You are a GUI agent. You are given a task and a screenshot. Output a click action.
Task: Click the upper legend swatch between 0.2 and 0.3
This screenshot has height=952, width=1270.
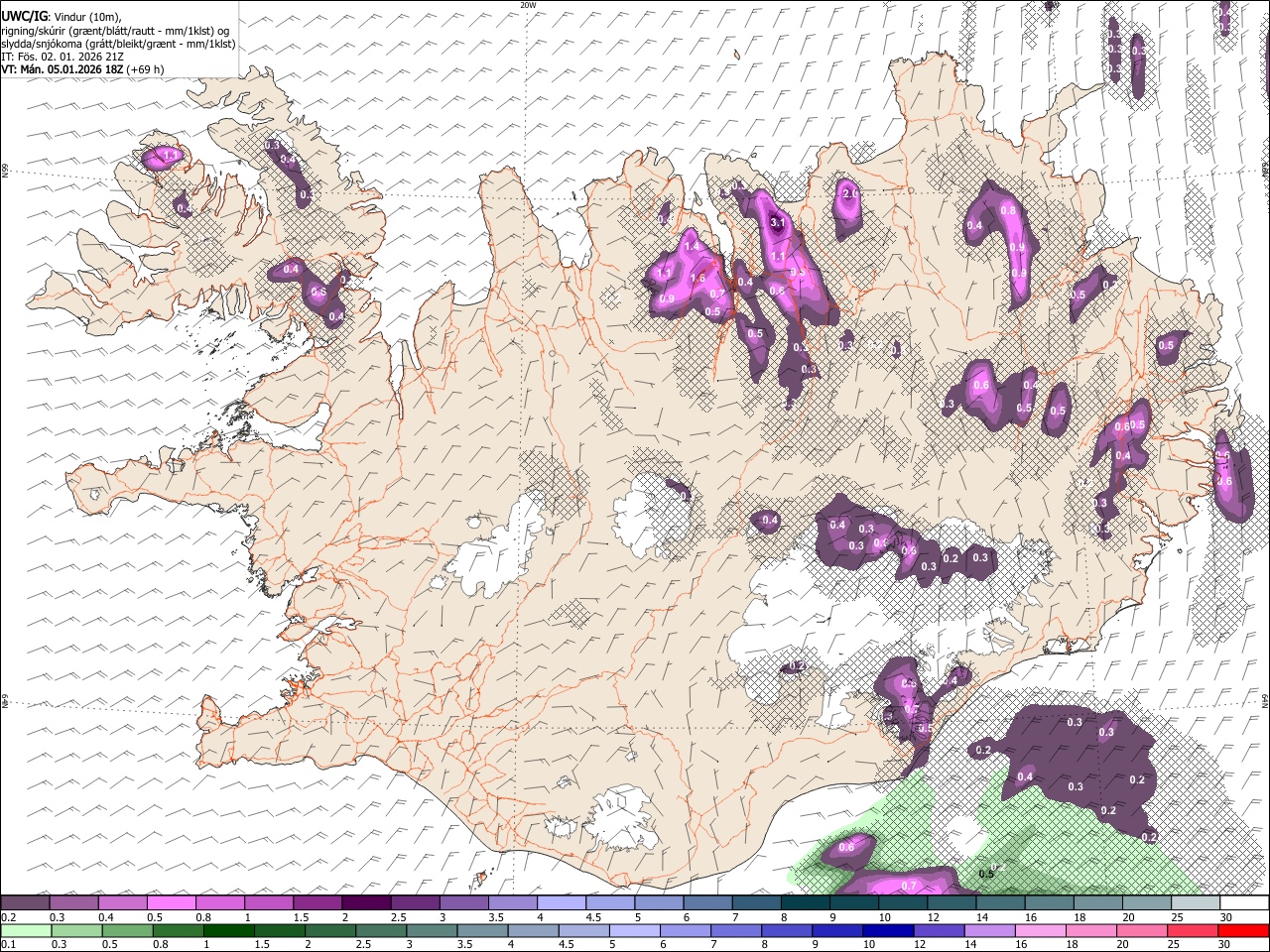coord(25,902)
